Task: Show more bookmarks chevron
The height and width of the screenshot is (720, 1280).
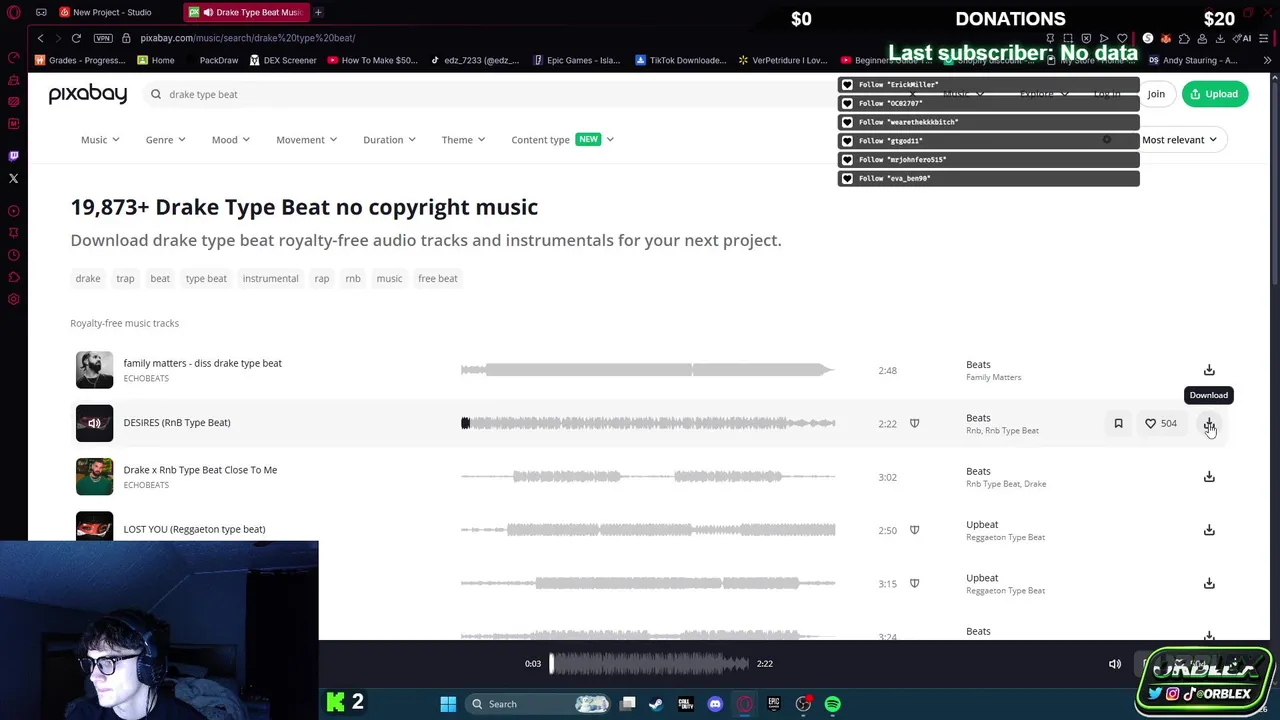Action: point(1267,60)
